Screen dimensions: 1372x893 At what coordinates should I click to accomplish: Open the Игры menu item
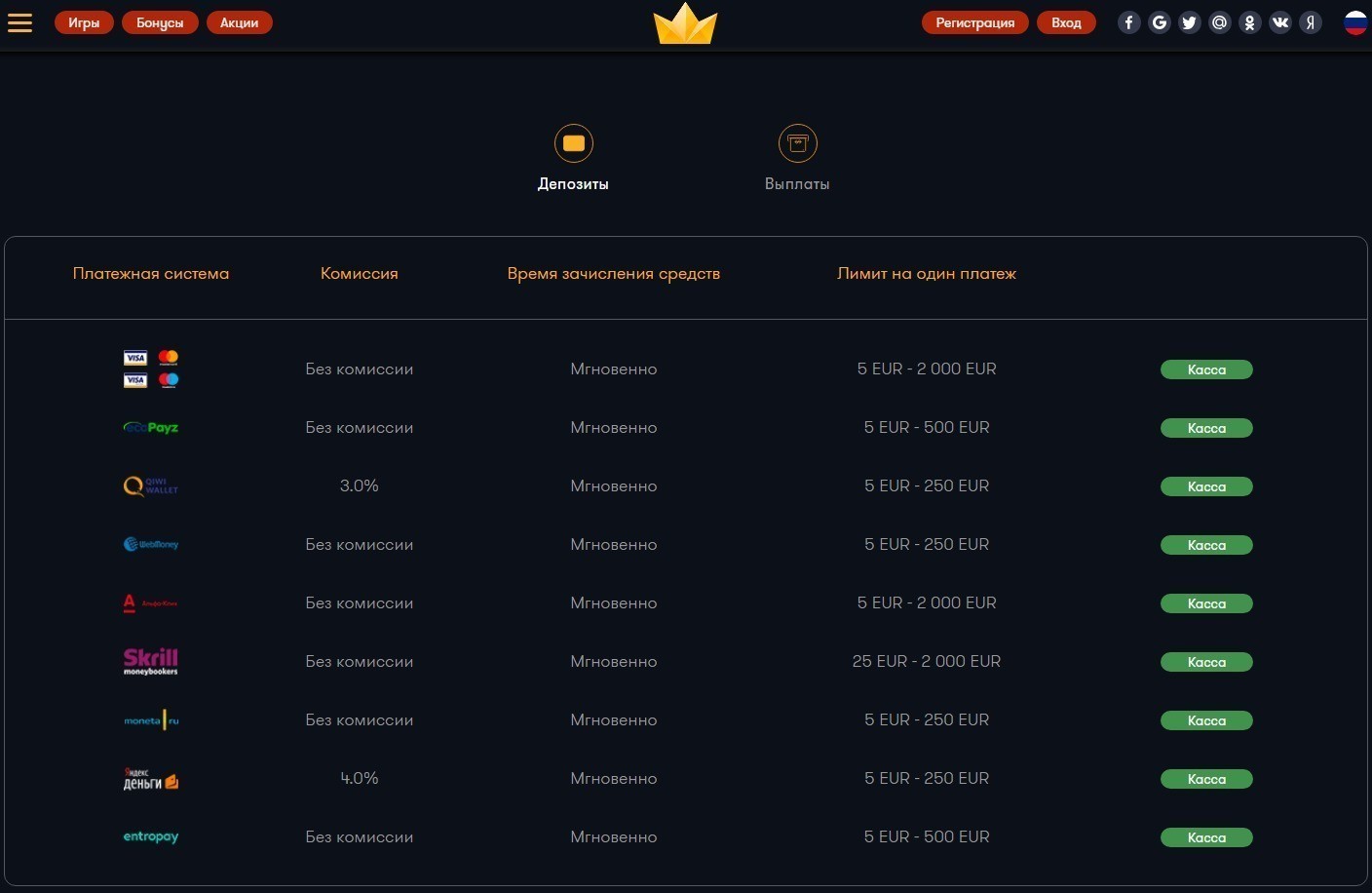pos(84,22)
